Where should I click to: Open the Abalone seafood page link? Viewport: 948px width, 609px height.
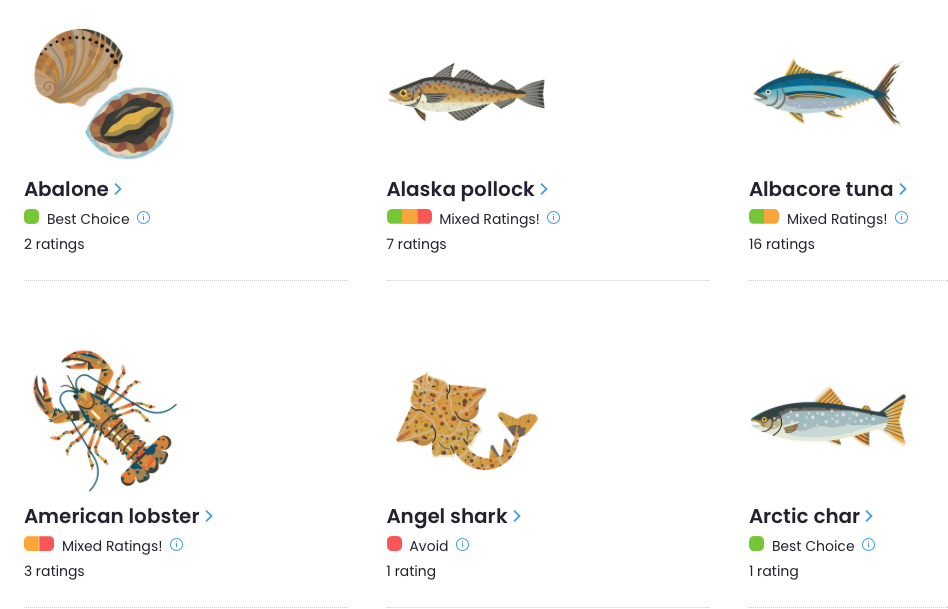[x=66, y=189]
